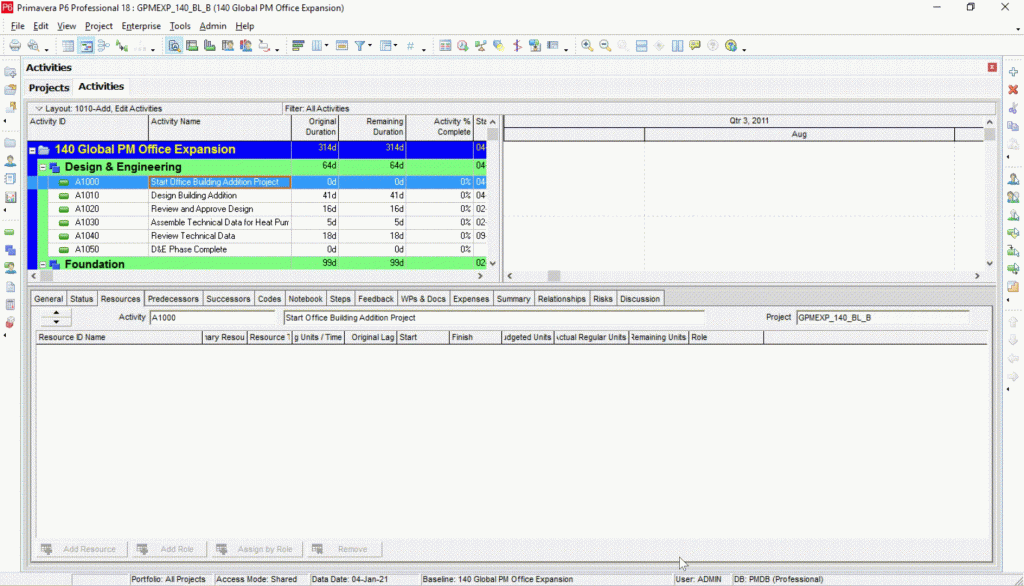Show the Activity Usage Spreadsheet icon
Screen dimensions: 1024x586
click(x=192, y=46)
